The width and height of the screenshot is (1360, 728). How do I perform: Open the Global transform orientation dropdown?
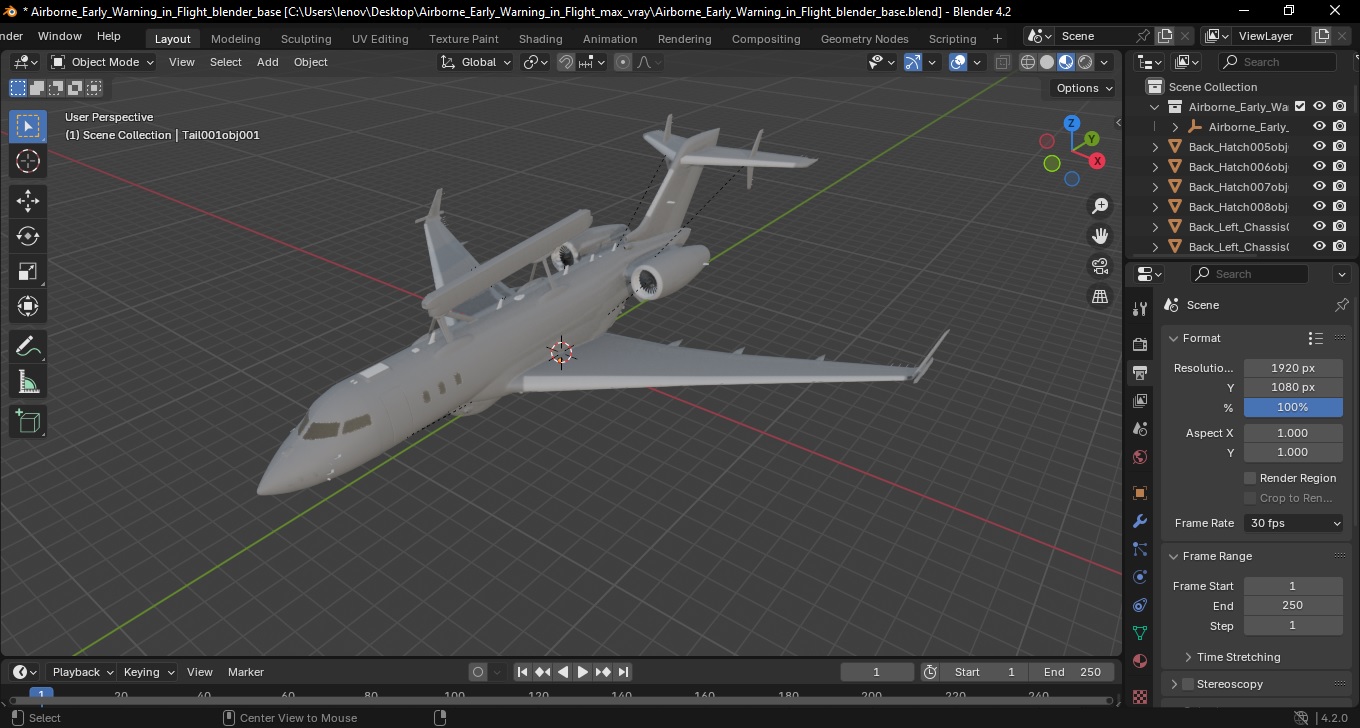pos(476,62)
